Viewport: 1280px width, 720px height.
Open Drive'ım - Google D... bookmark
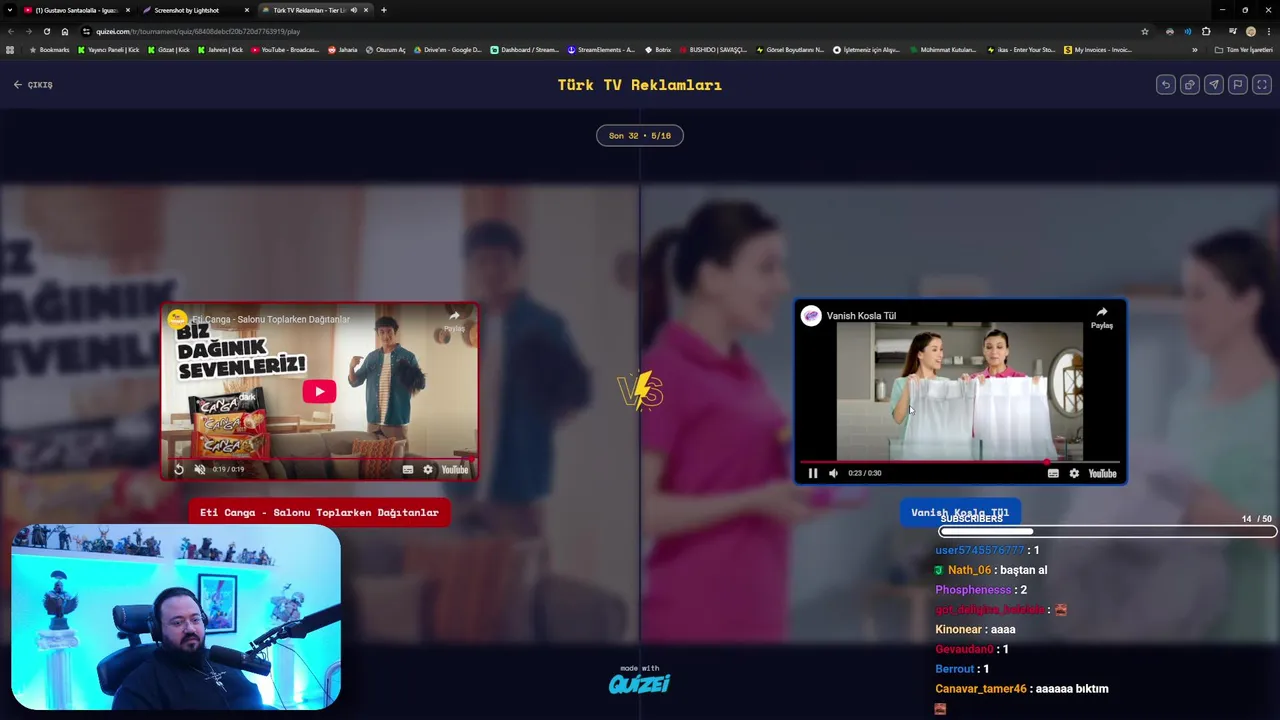point(447,49)
